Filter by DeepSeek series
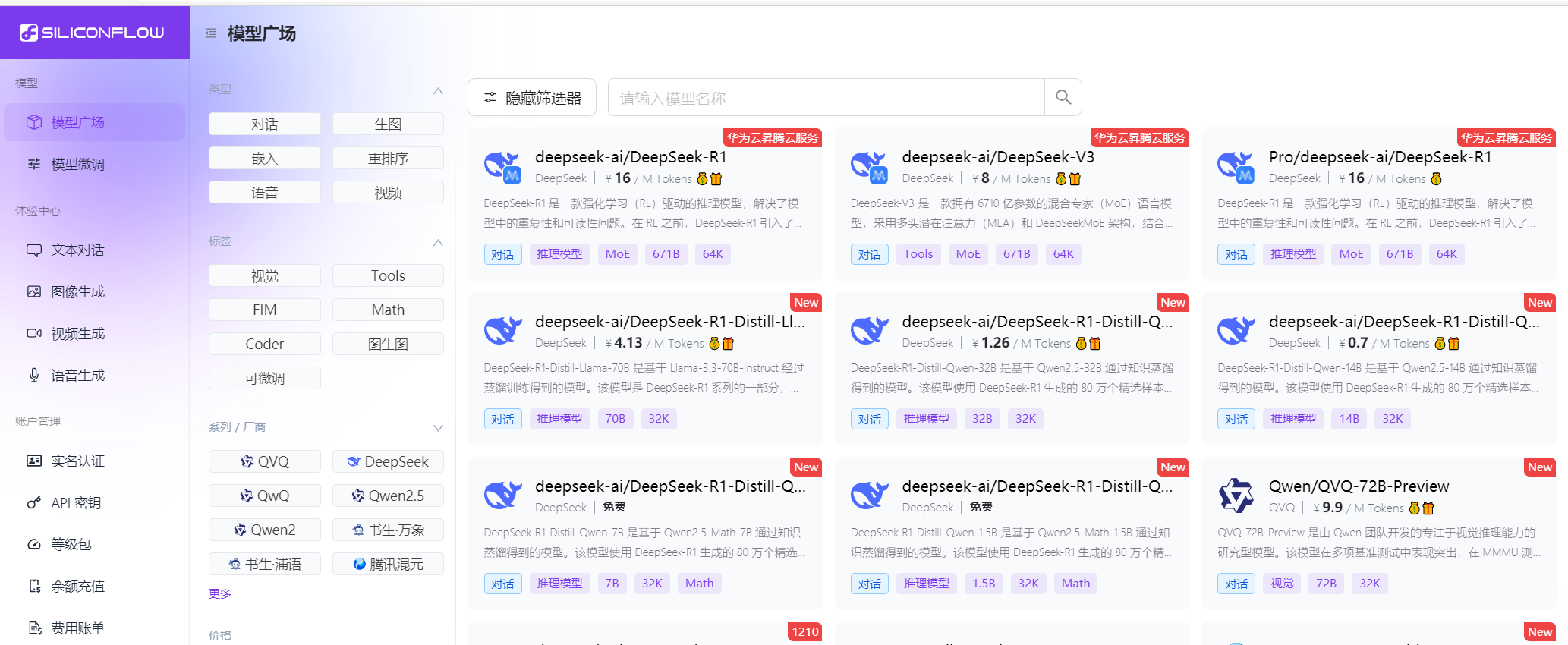1568x645 pixels. point(388,461)
